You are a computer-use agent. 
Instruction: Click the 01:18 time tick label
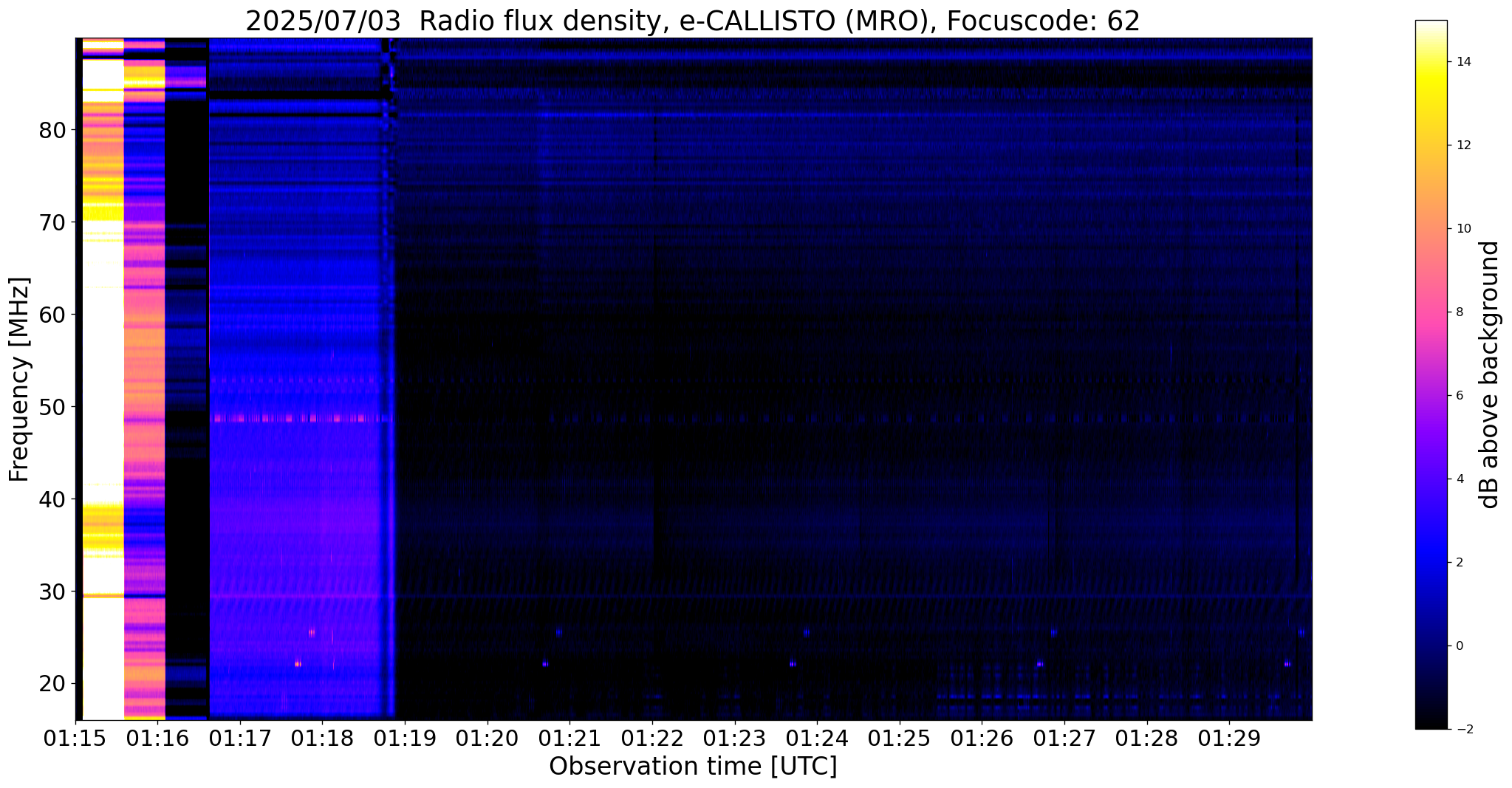[x=323, y=737]
